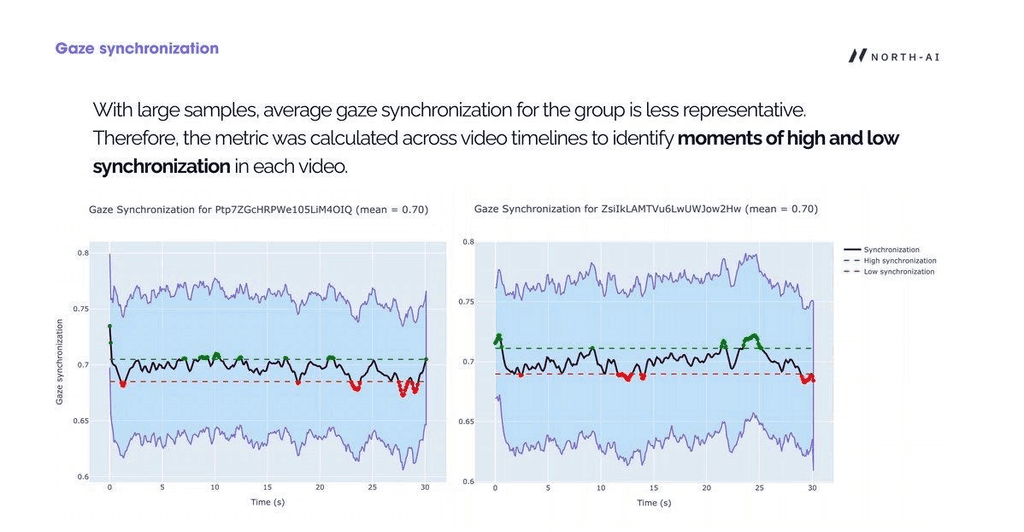Viewport: 1024px width, 532px height.
Task: Click the Time (s) axis label under right chart
Action: [x=654, y=503]
